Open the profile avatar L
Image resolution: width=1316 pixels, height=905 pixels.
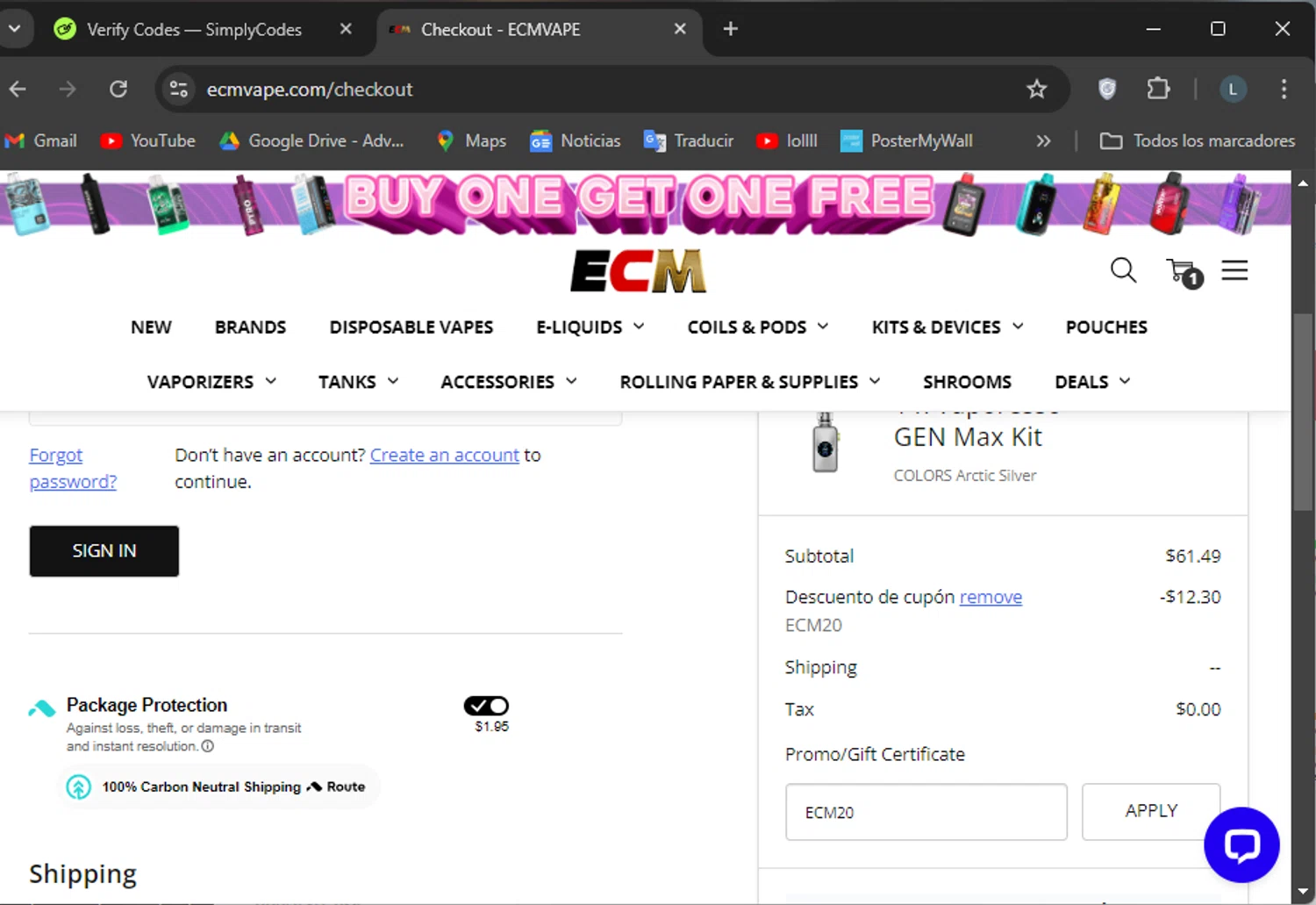pos(1233,89)
